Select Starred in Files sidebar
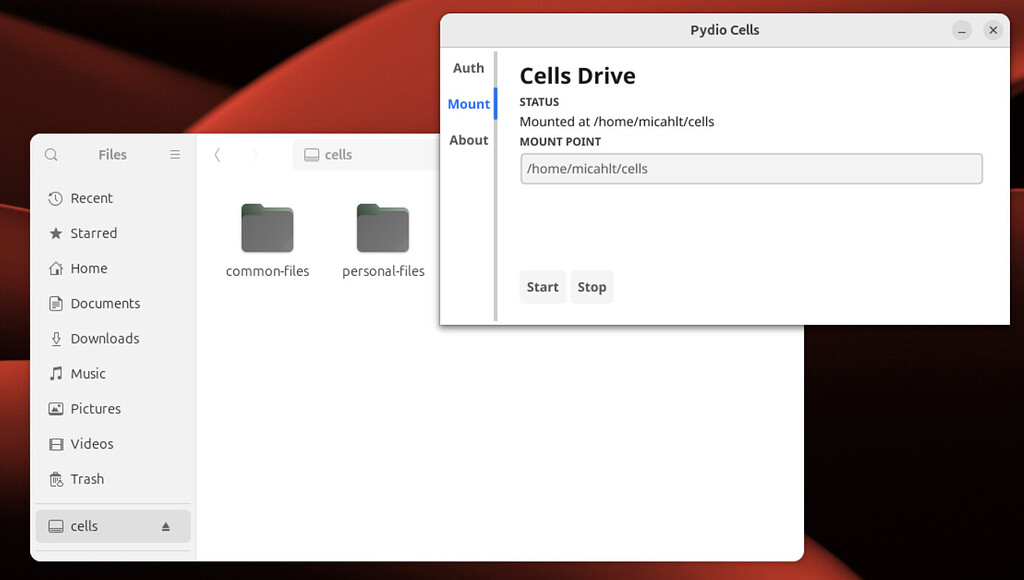 coord(113,233)
